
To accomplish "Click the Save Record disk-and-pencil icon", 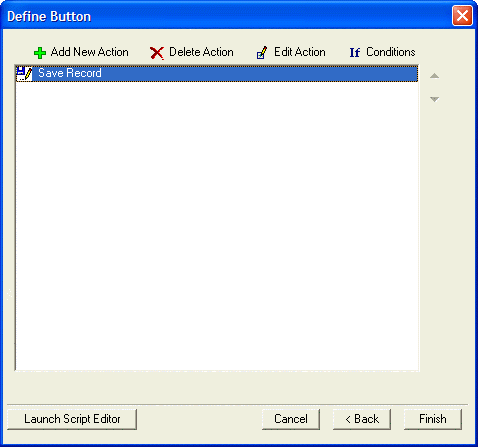I will click(x=24, y=73).
